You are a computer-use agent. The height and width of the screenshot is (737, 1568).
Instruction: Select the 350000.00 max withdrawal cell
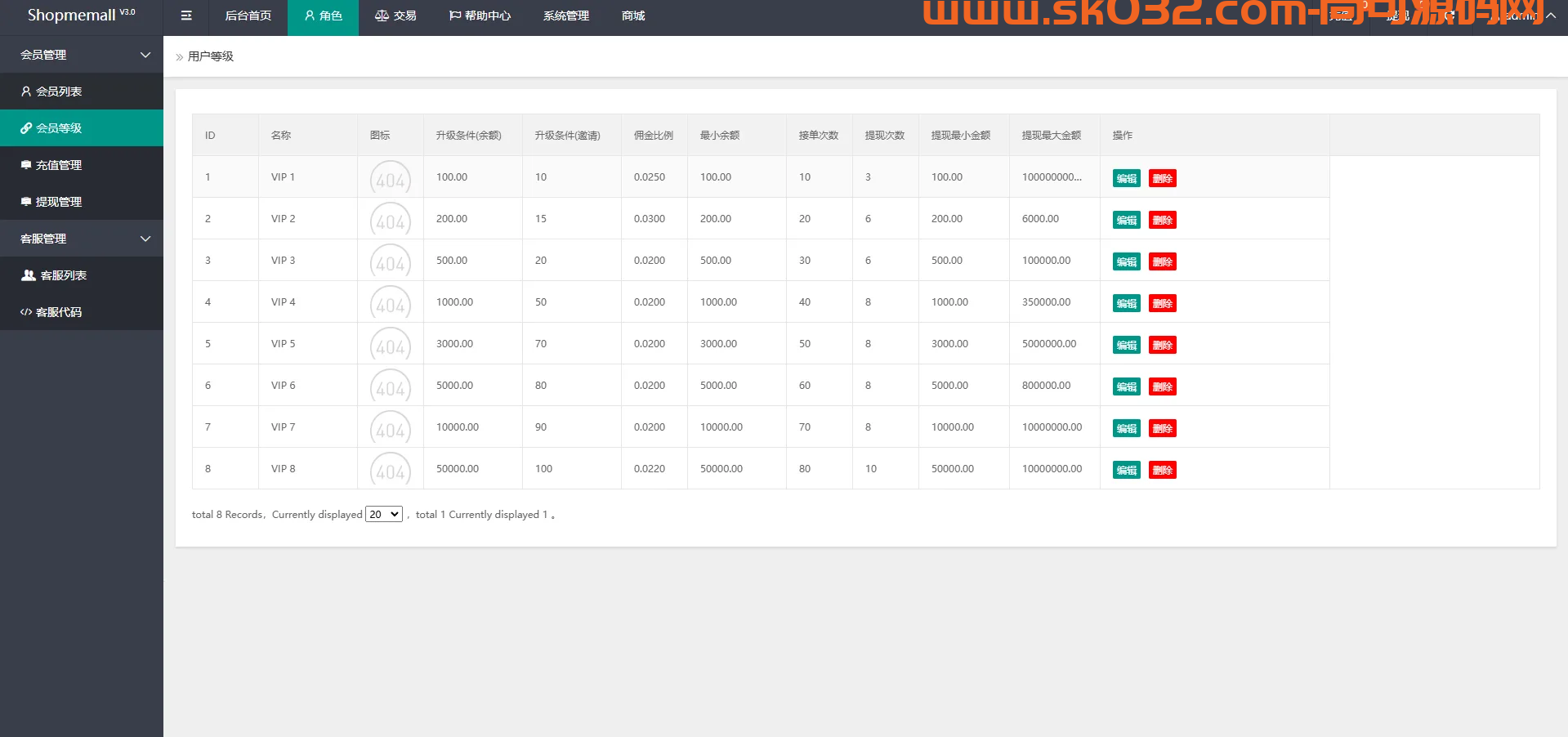pyautogui.click(x=1055, y=301)
